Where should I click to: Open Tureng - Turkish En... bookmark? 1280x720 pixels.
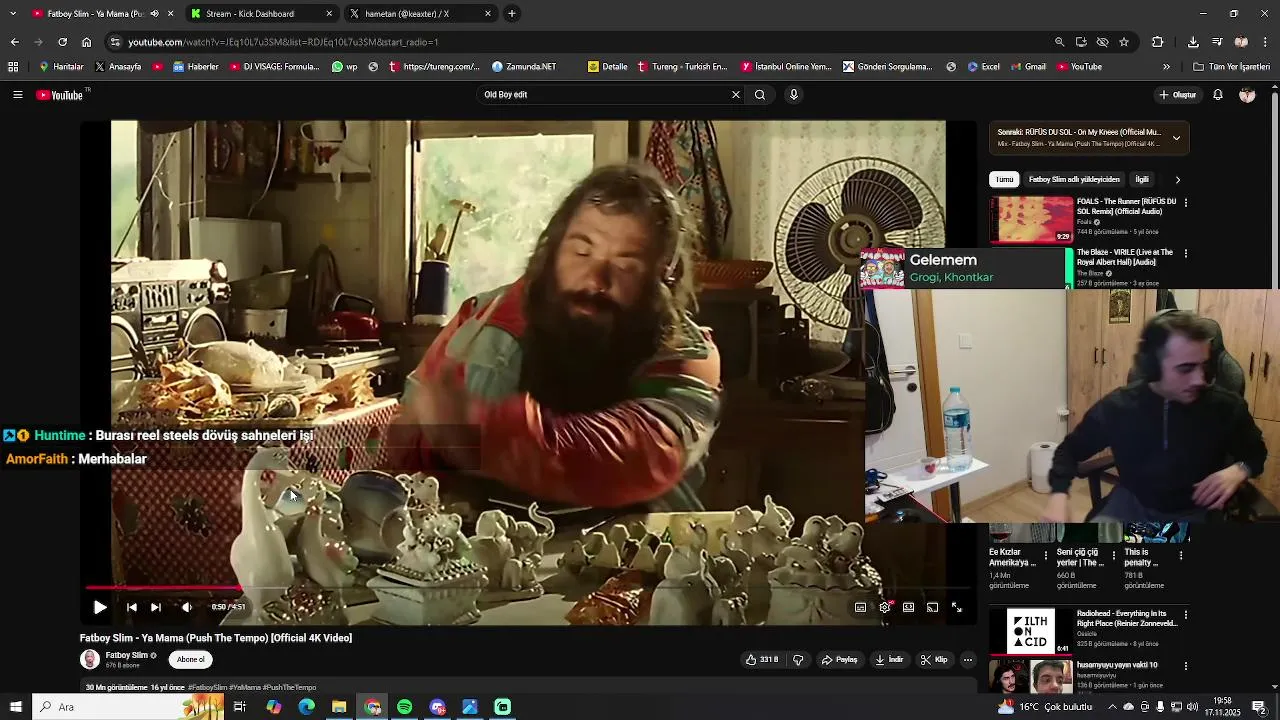(x=682, y=67)
